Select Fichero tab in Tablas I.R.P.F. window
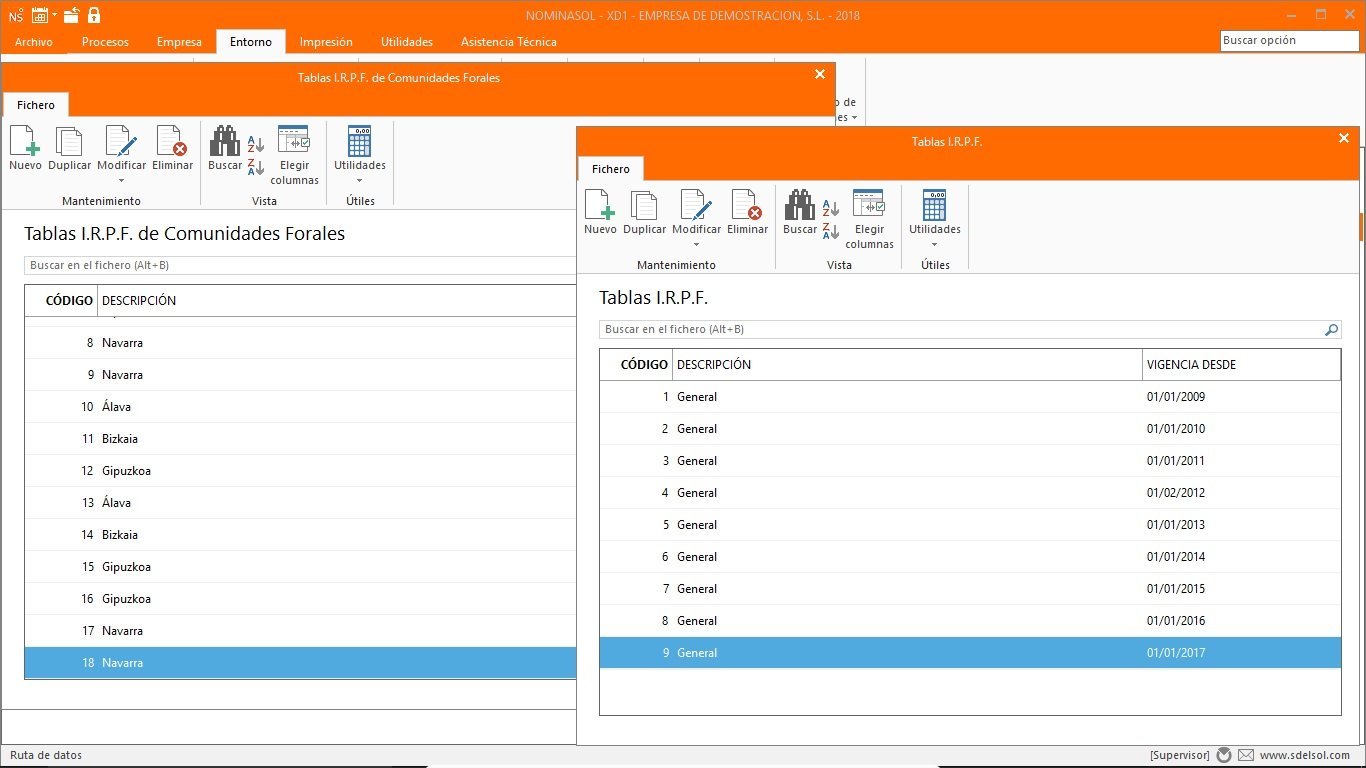Image resolution: width=1366 pixels, height=768 pixels. [611, 169]
